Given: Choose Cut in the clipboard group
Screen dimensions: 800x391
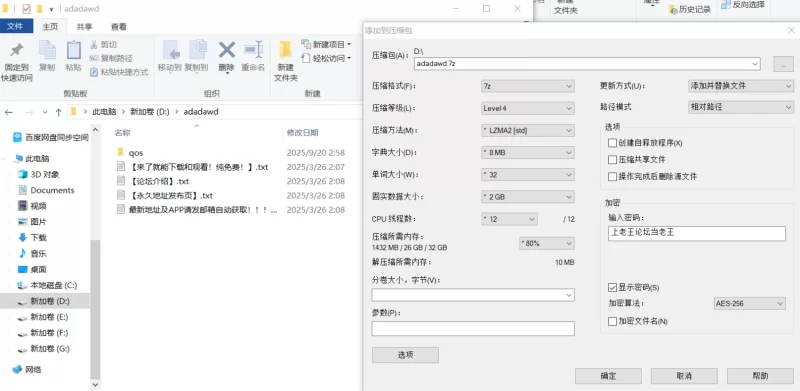Looking at the screenshot, I should coord(104,44).
